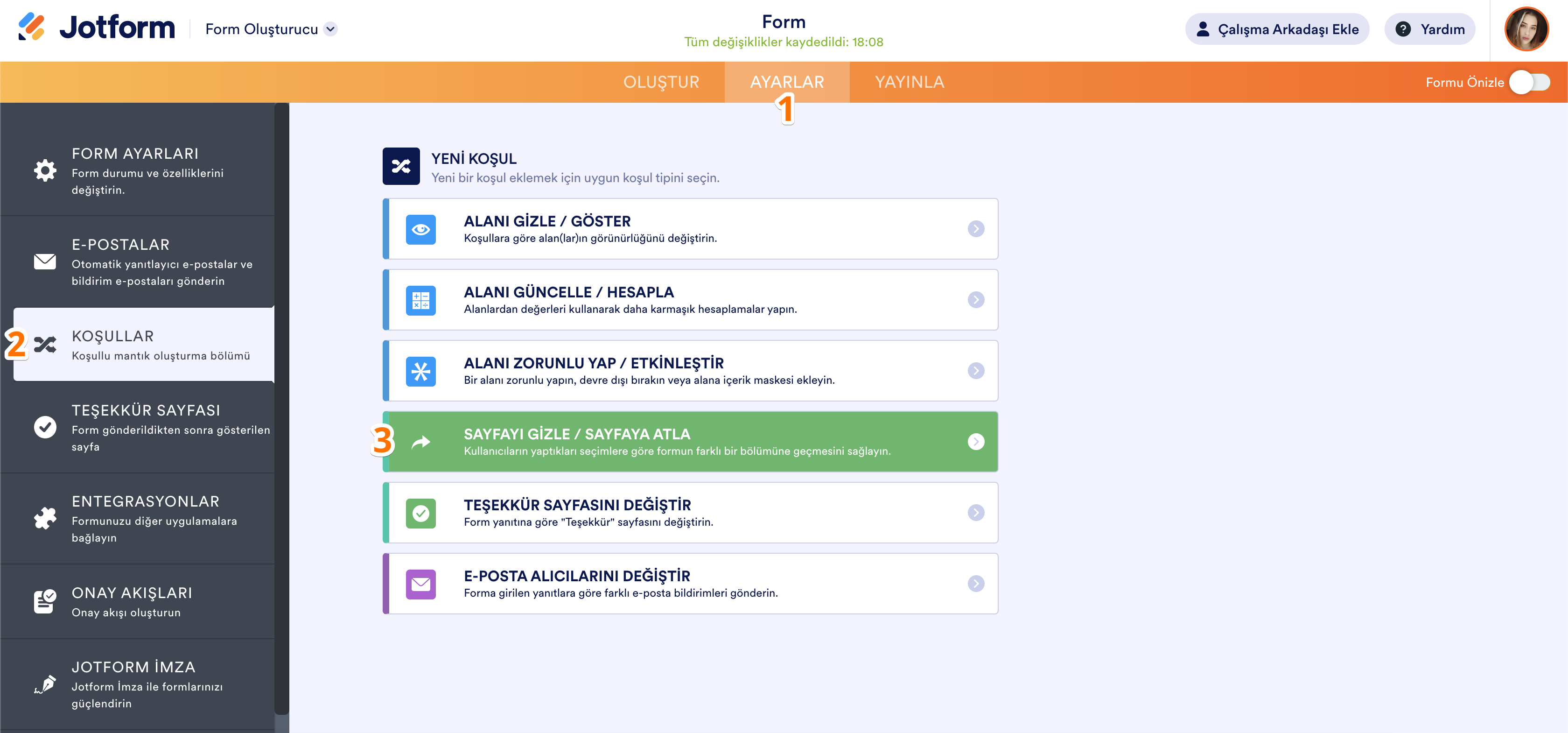1568x733 pixels.
Task: Expand the E-Posta Alıcılarını Değiştir arrow
Action: (976, 584)
